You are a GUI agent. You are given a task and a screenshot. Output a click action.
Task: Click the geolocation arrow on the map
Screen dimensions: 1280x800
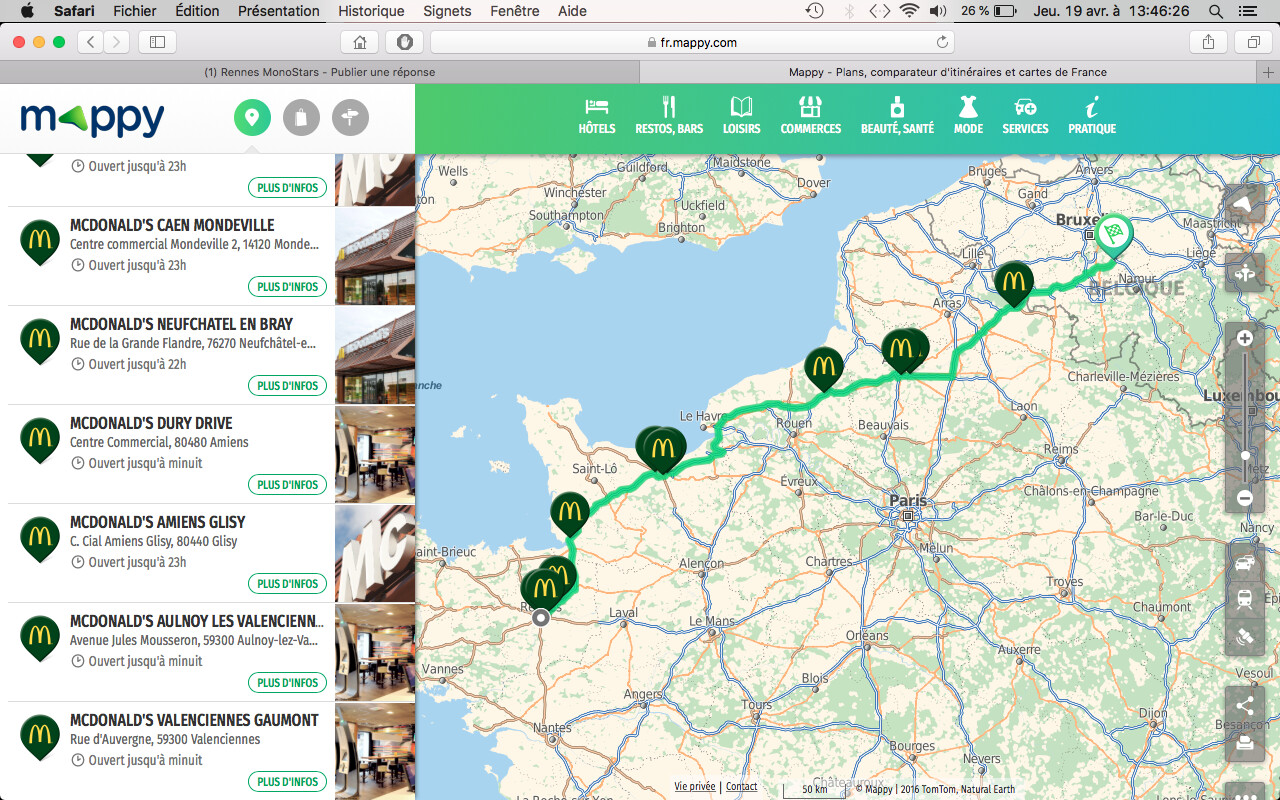(1244, 203)
